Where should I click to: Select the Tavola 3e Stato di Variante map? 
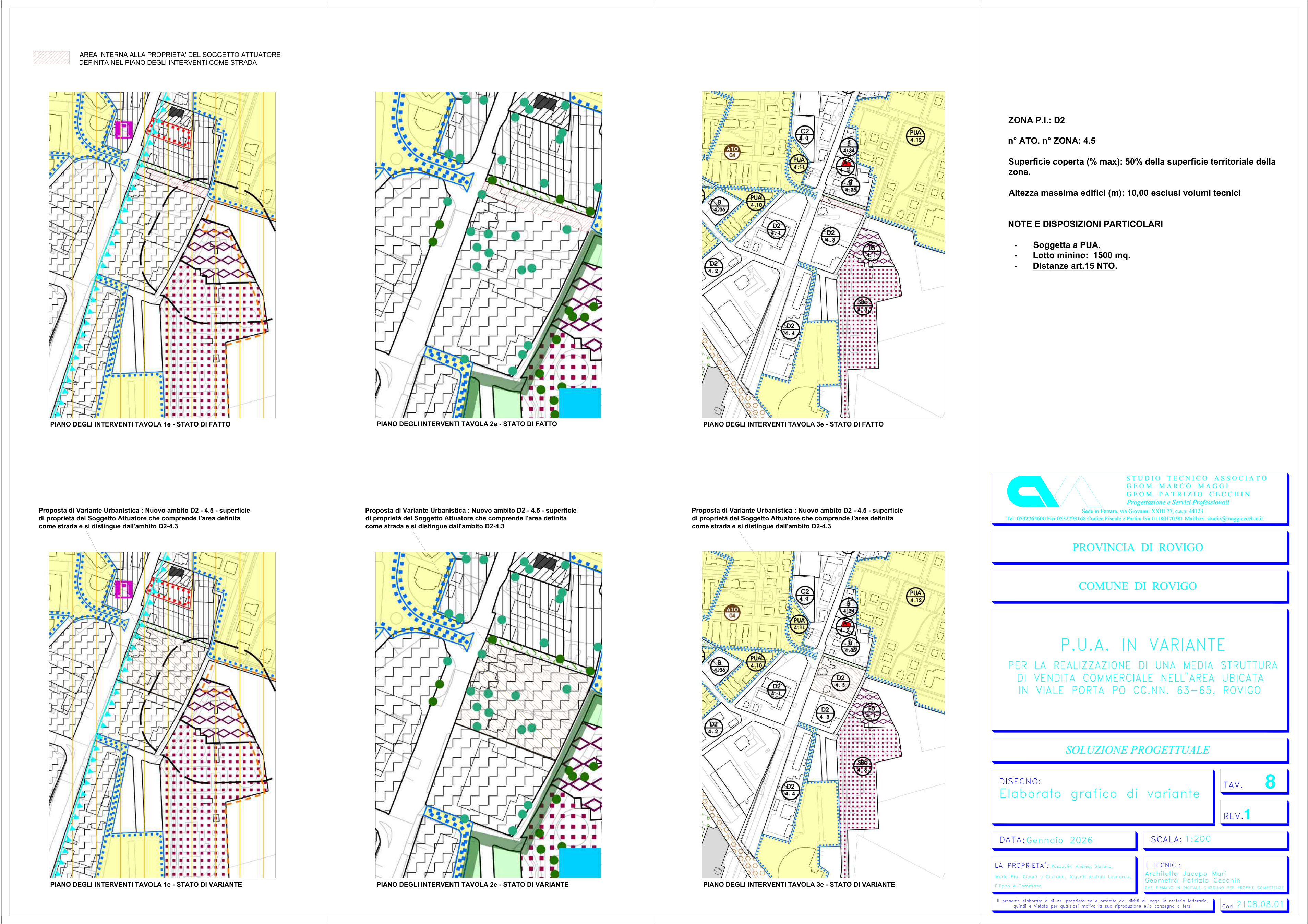tap(823, 715)
